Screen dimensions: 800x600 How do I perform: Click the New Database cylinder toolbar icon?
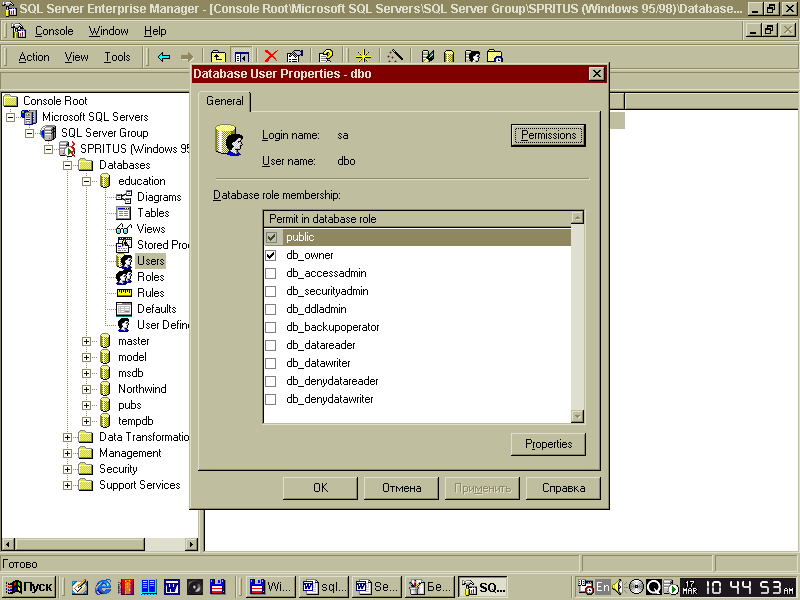pos(449,57)
